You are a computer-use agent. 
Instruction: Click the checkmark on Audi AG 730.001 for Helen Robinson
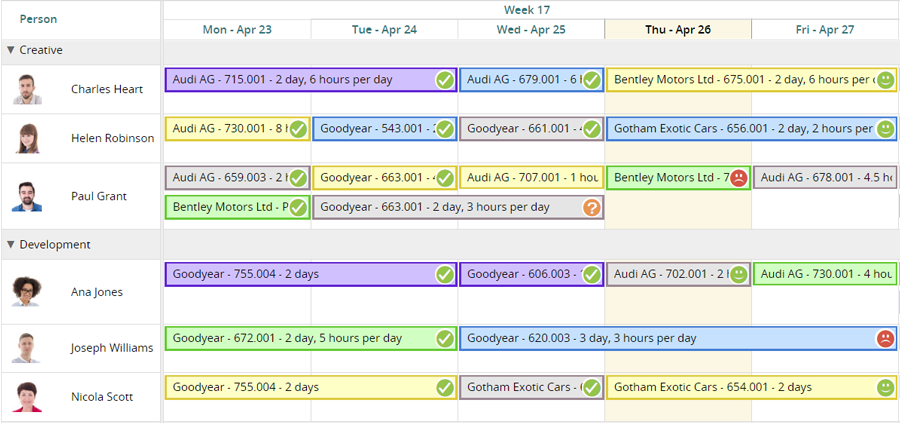click(x=298, y=129)
